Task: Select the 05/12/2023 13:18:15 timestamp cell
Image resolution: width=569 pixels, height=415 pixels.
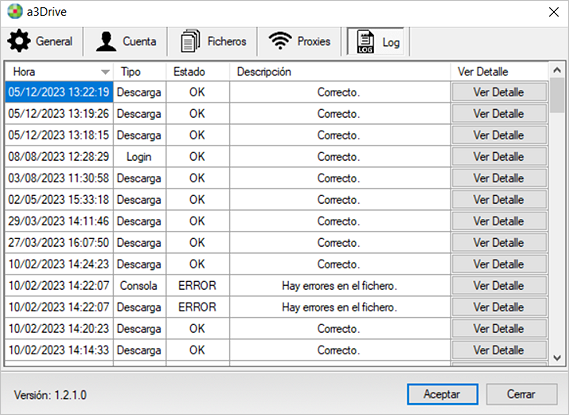Action: (x=59, y=135)
